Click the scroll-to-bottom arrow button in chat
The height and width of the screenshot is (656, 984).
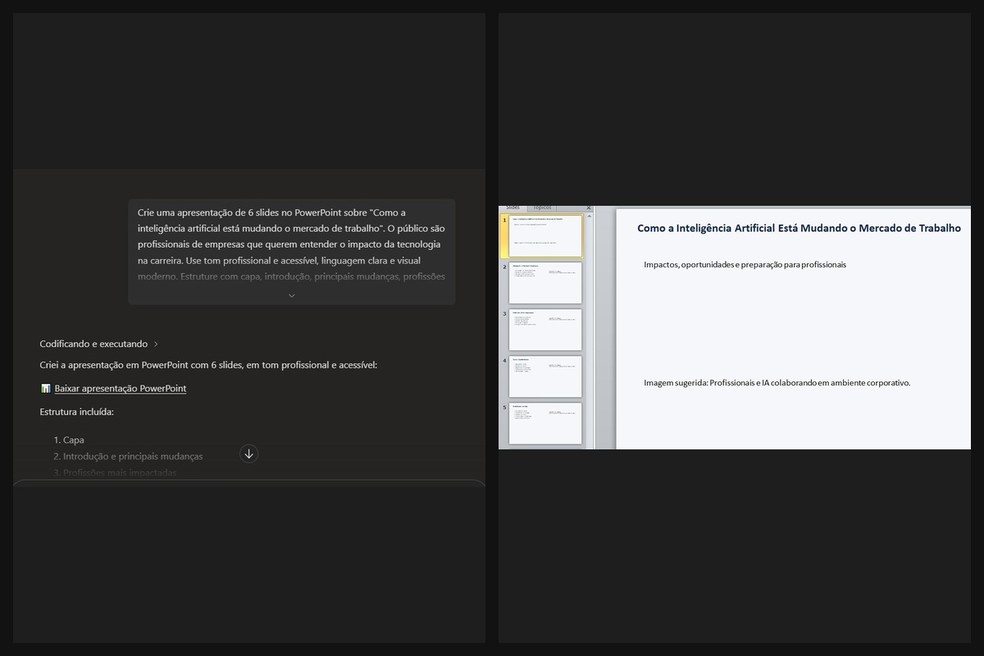click(x=249, y=454)
